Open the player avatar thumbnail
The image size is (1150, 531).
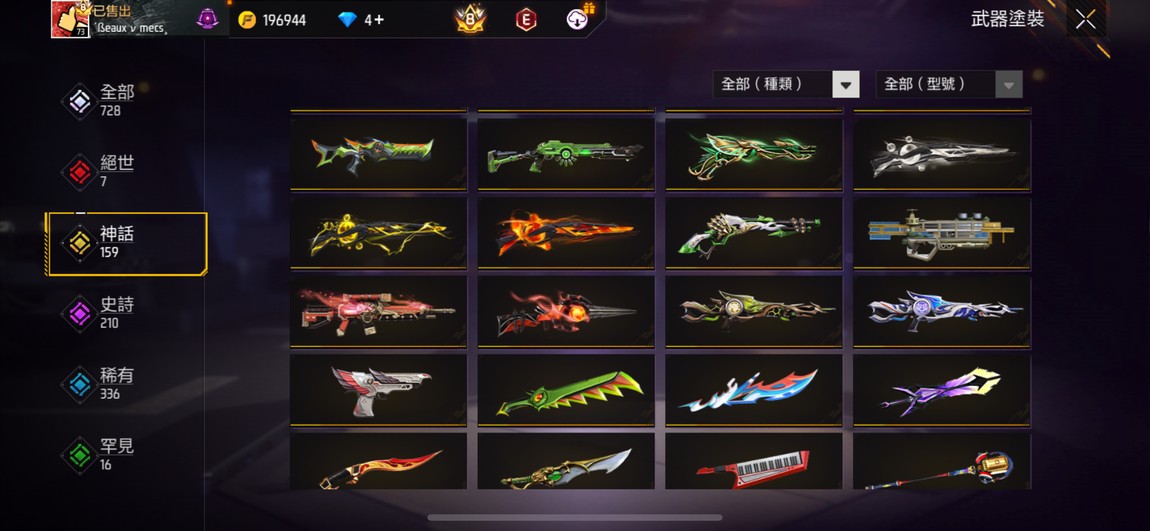(70, 19)
